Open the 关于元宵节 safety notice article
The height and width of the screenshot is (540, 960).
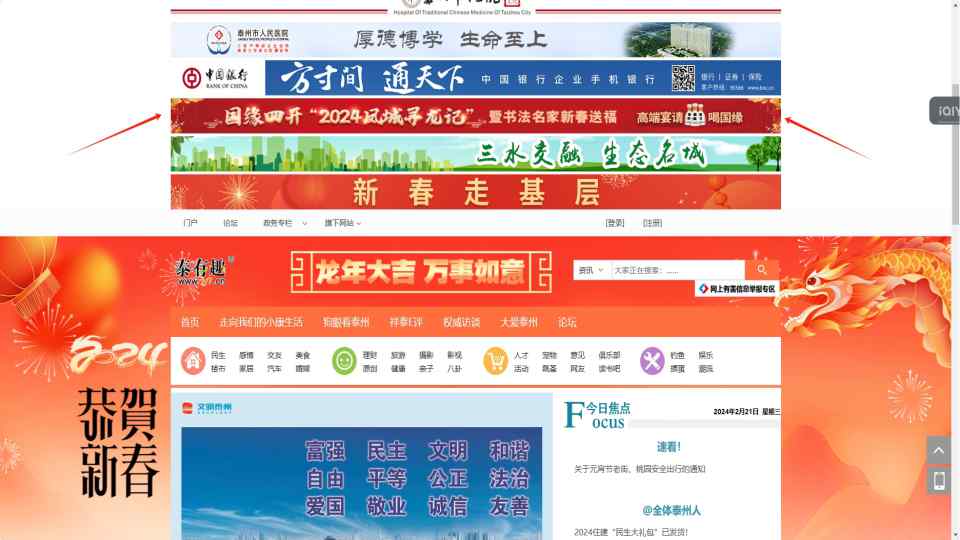[640, 469]
